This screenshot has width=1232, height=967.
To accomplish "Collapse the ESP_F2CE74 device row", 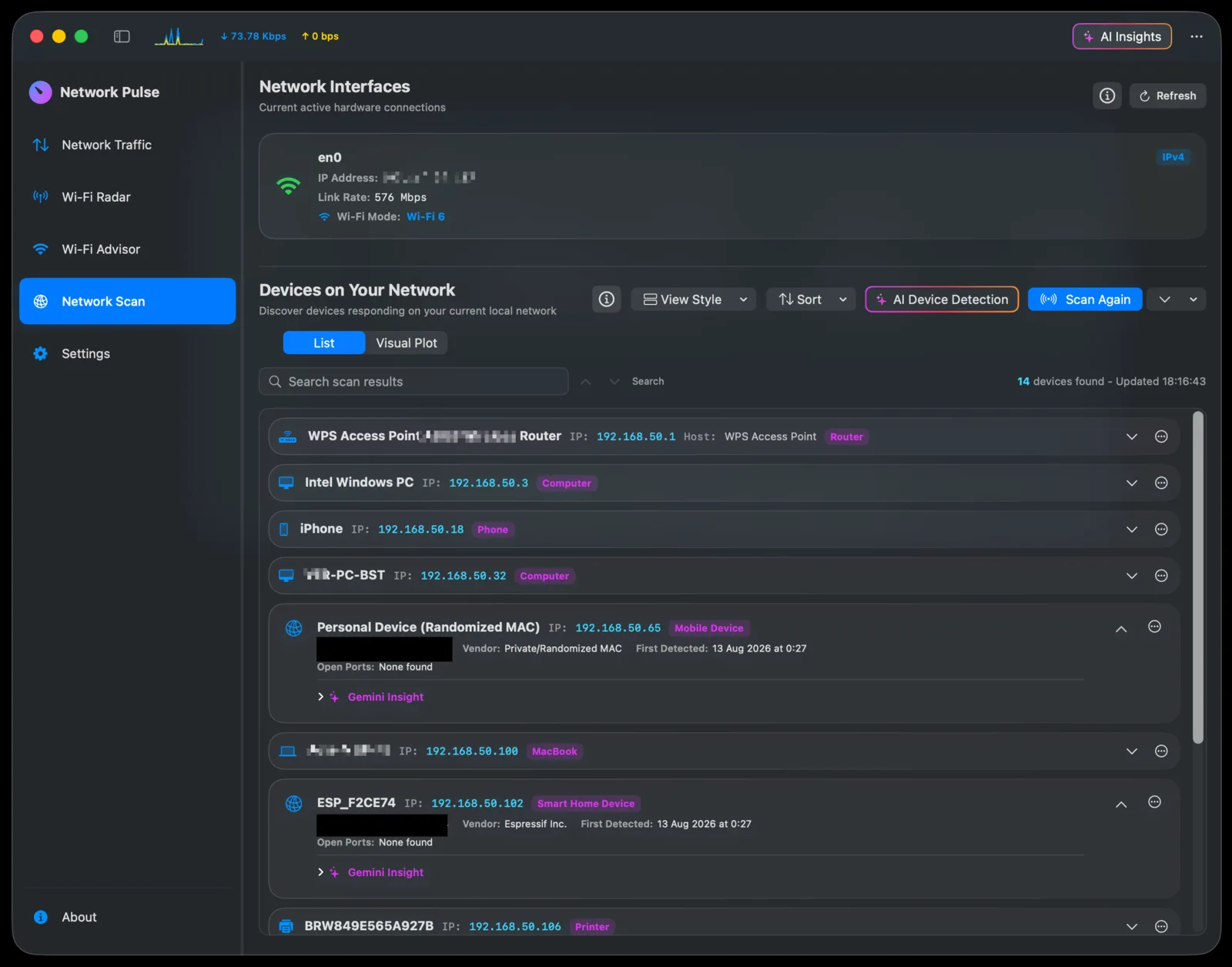I will pyautogui.click(x=1121, y=805).
